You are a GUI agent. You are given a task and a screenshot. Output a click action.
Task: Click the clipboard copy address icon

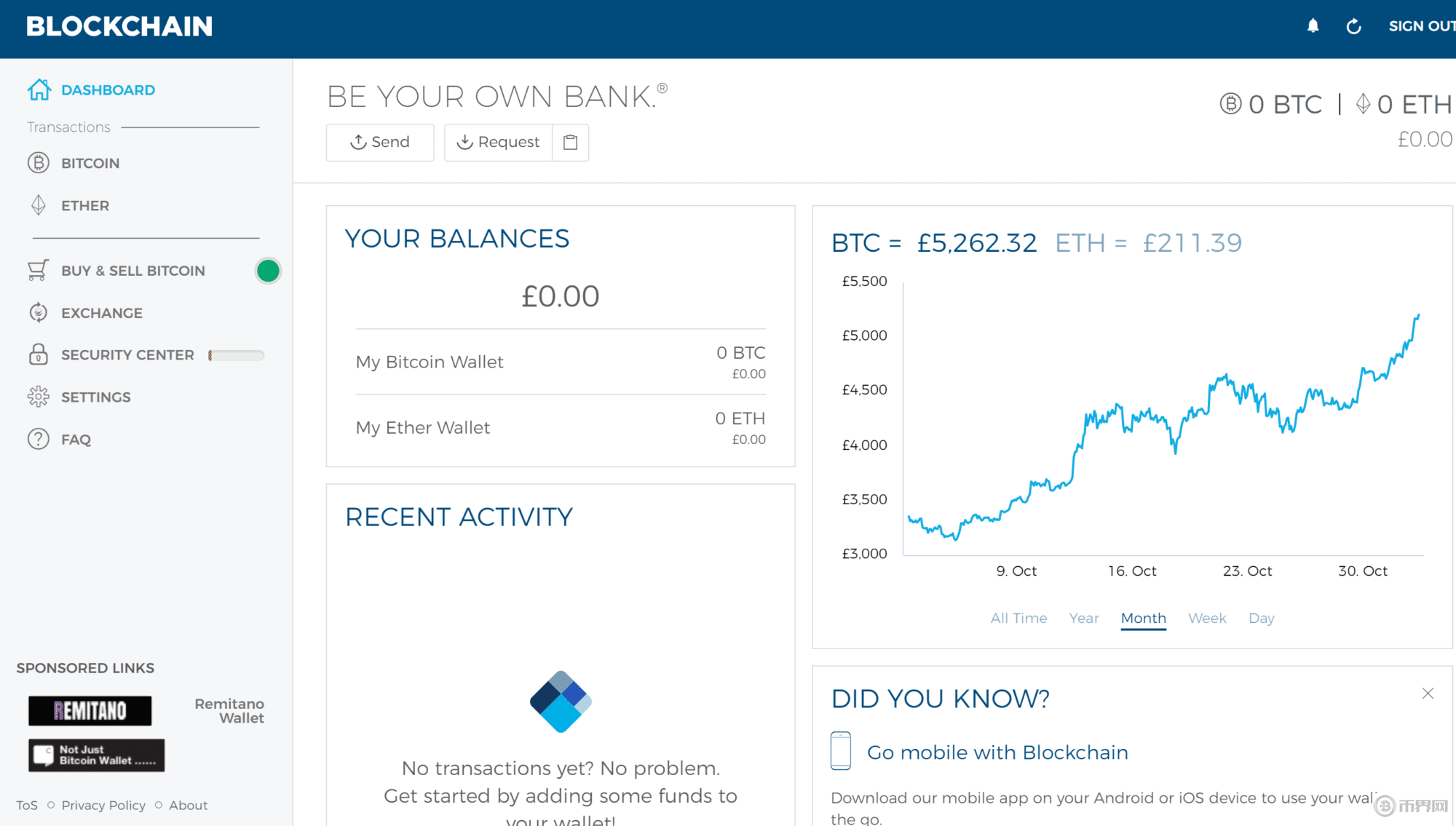click(571, 142)
